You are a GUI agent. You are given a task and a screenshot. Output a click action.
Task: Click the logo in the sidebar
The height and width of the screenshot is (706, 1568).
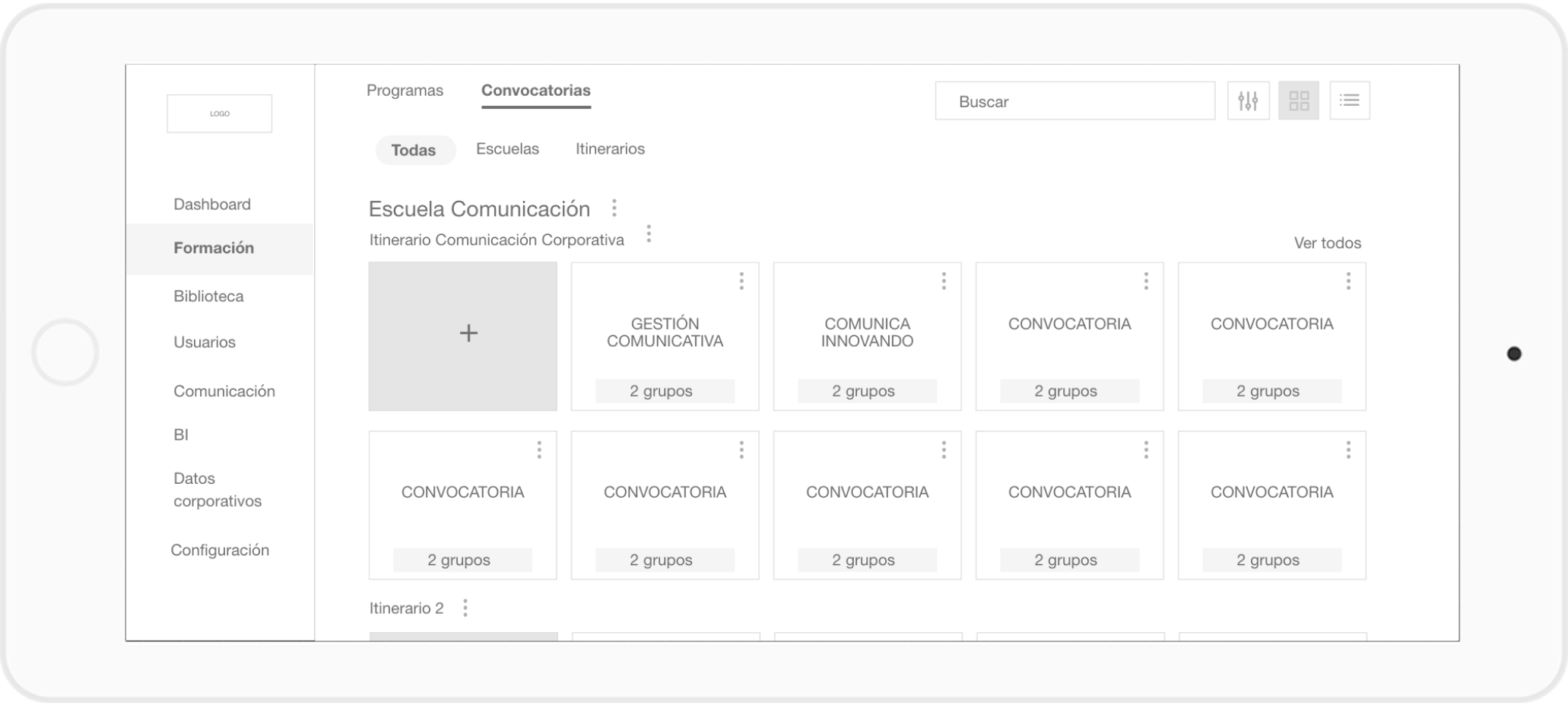click(220, 113)
